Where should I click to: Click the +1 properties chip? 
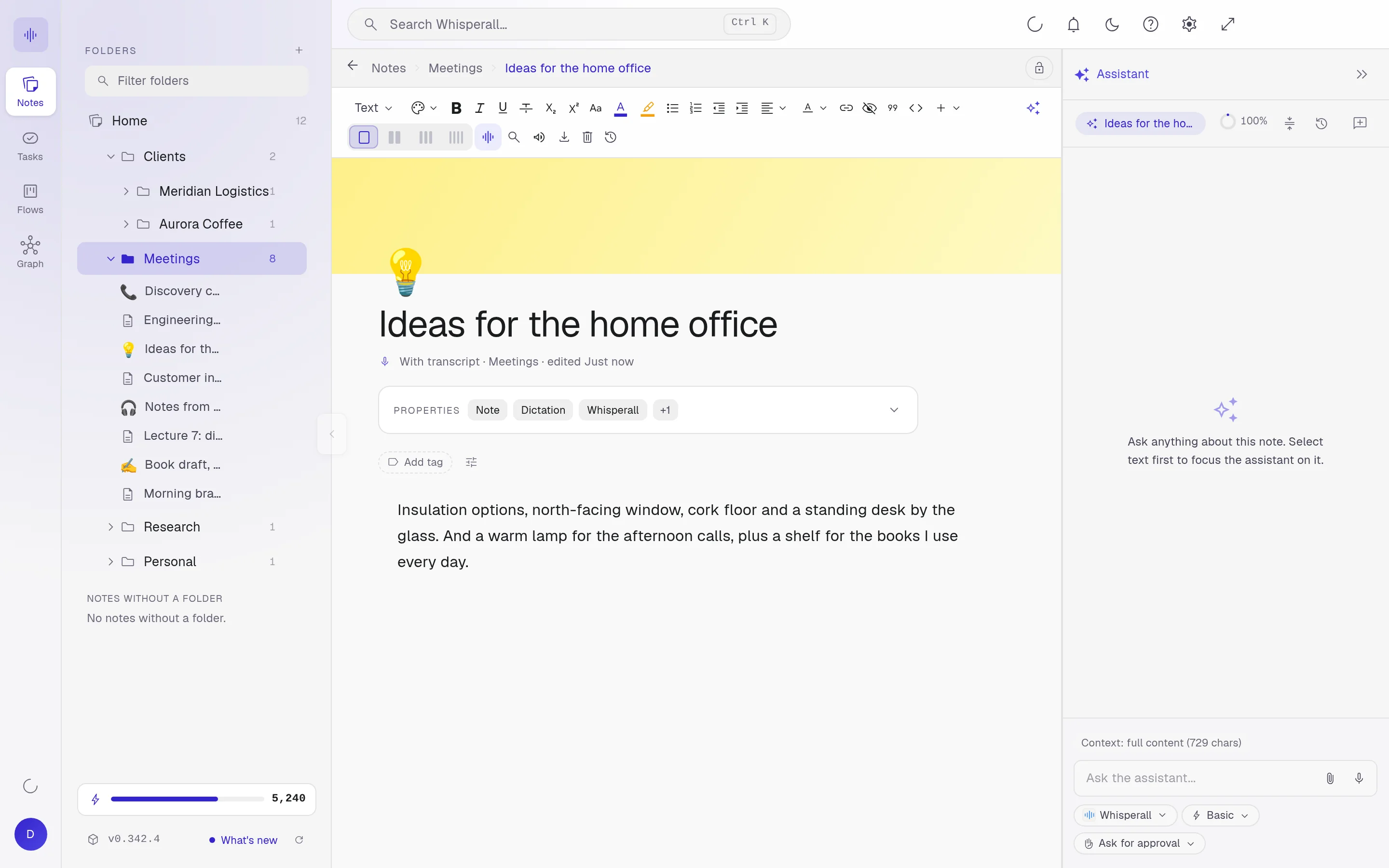pos(665,410)
